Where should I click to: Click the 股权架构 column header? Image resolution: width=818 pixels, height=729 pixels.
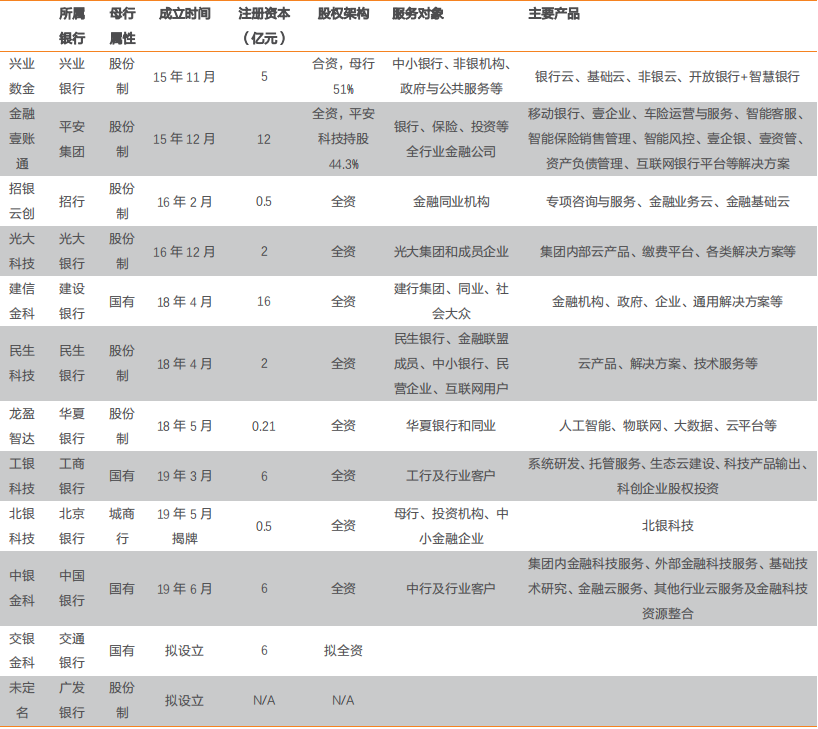pyautogui.click(x=343, y=14)
